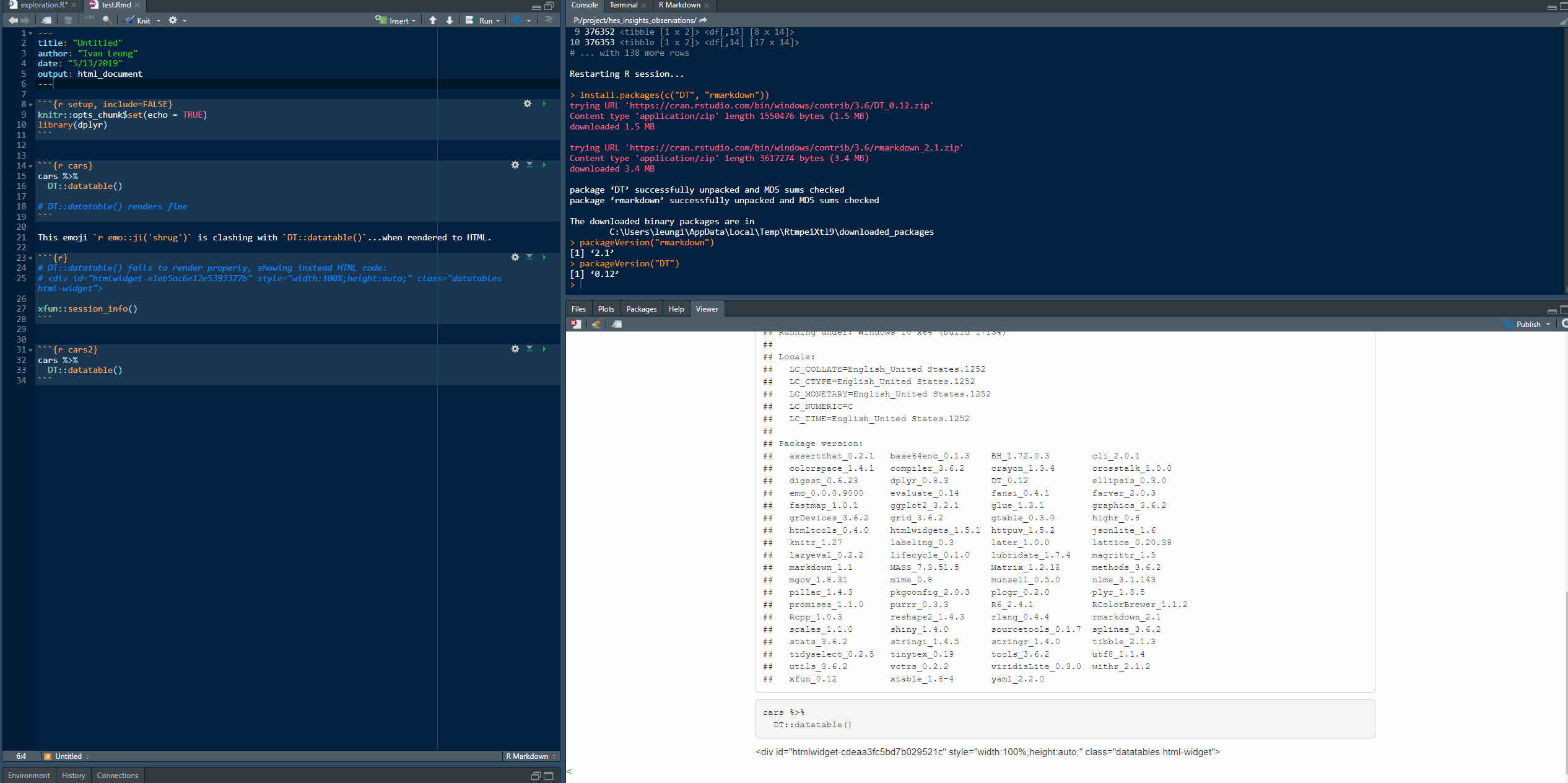Select the Viewer tab
This screenshot has height=783, width=1568.
pos(707,309)
